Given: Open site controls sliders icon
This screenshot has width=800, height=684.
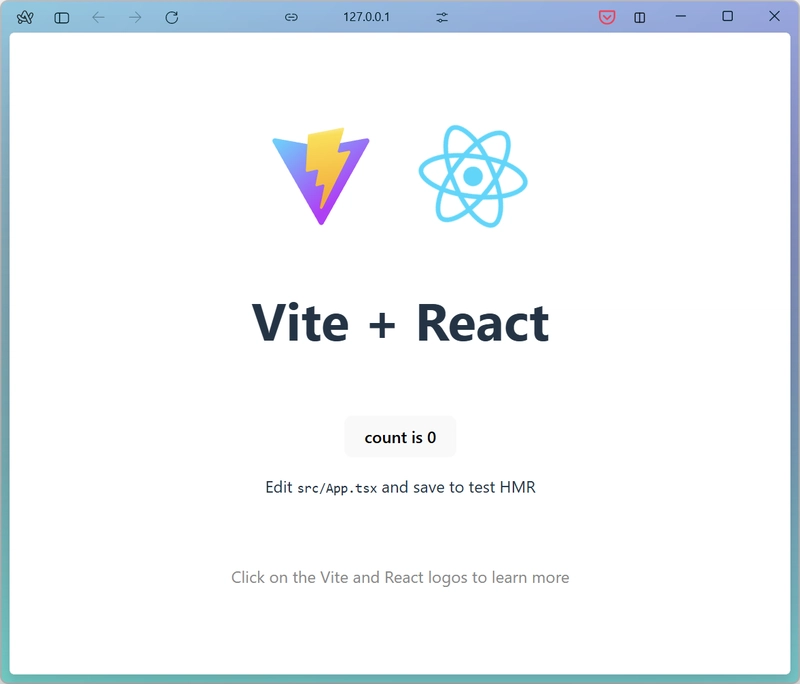Looking at the screenshot, I should [442, 17].
